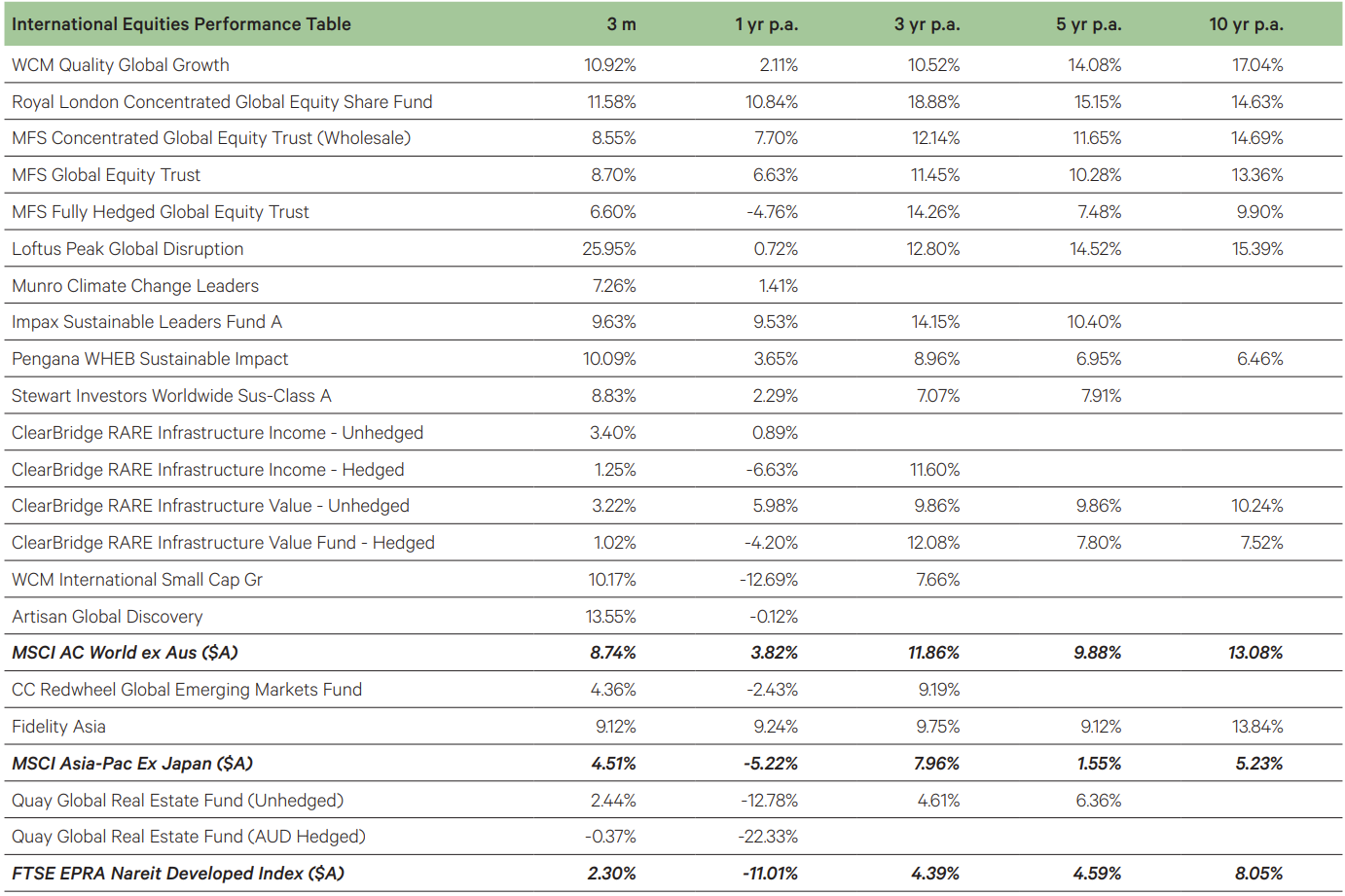
Task: Select the '1 yr p.a.' column header
Action: [x=767, y=24]
